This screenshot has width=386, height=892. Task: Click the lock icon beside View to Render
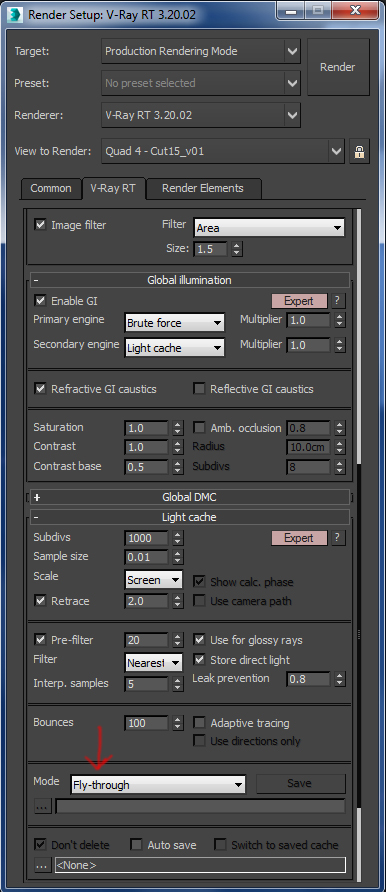point(359,152)
